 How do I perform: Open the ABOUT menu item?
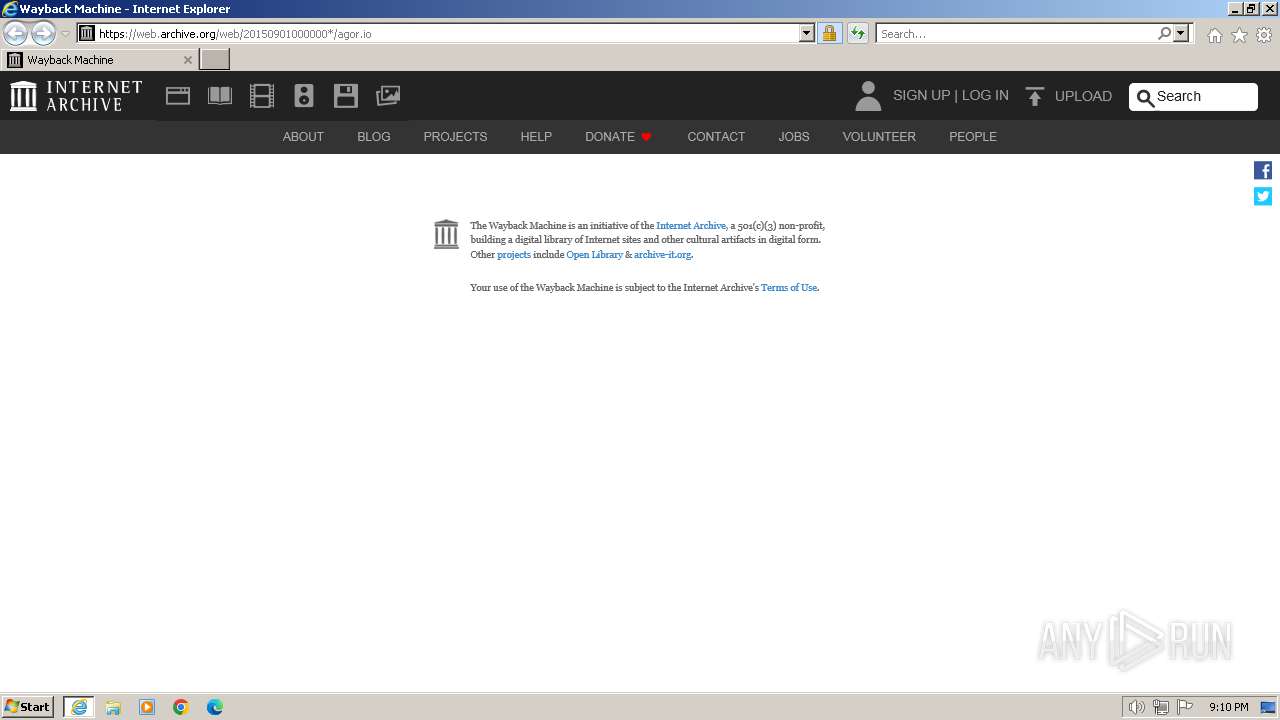pos(303,137)
